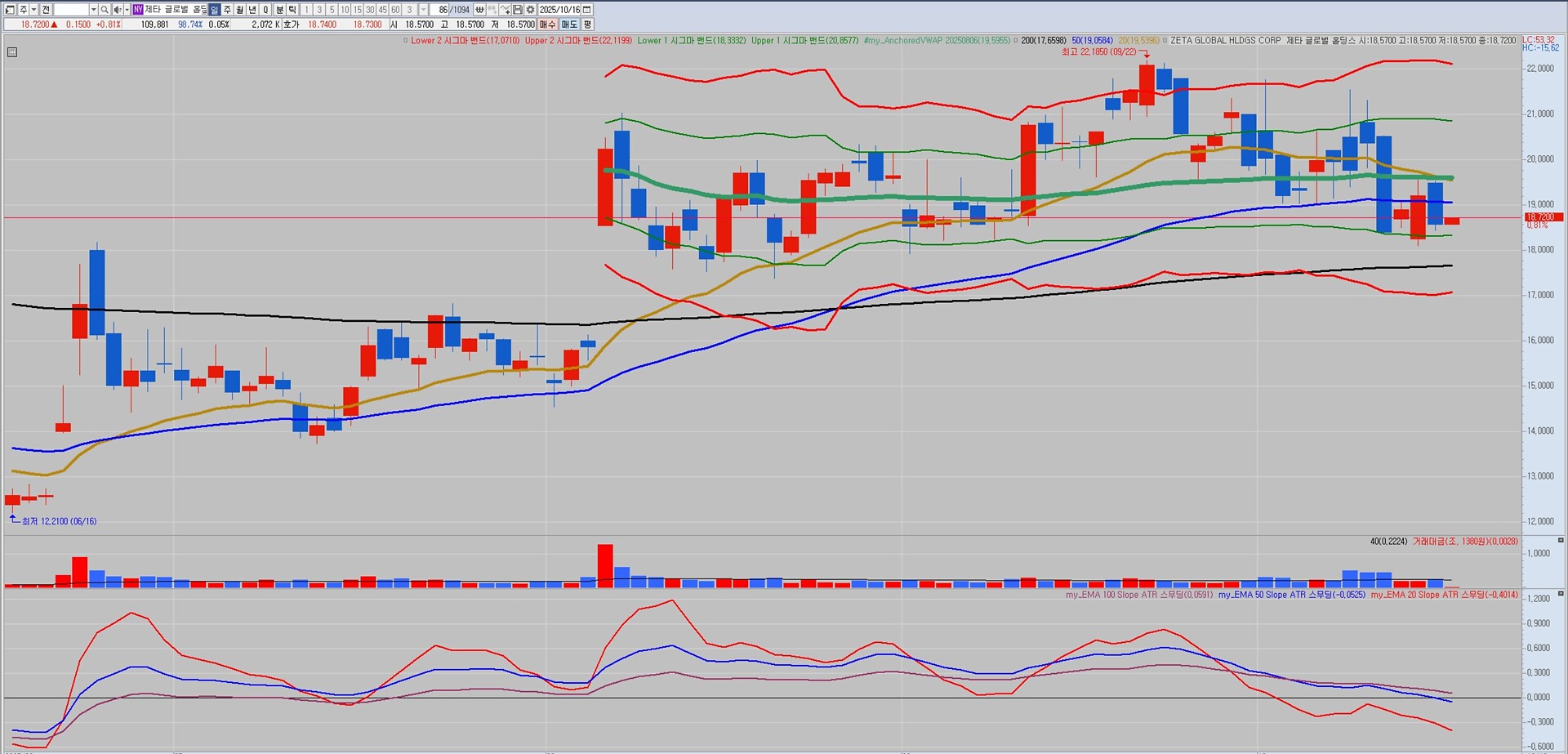This screenshot has width=1568, height=754.
Task: Click the 평 button beside 매도
Action: point(588,25)
